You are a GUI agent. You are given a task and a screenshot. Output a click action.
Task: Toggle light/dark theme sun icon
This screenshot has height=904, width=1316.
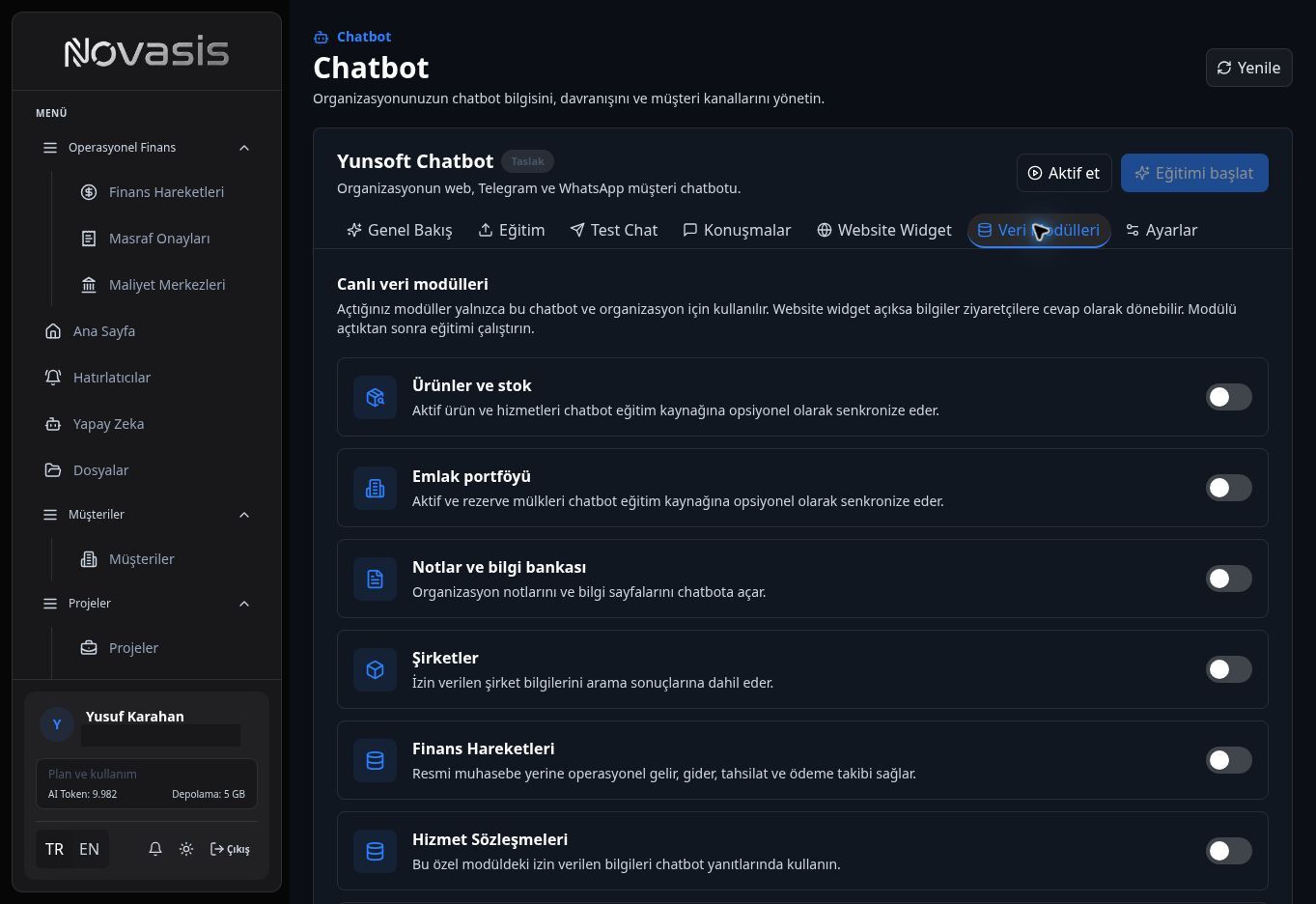click(186, 849)
